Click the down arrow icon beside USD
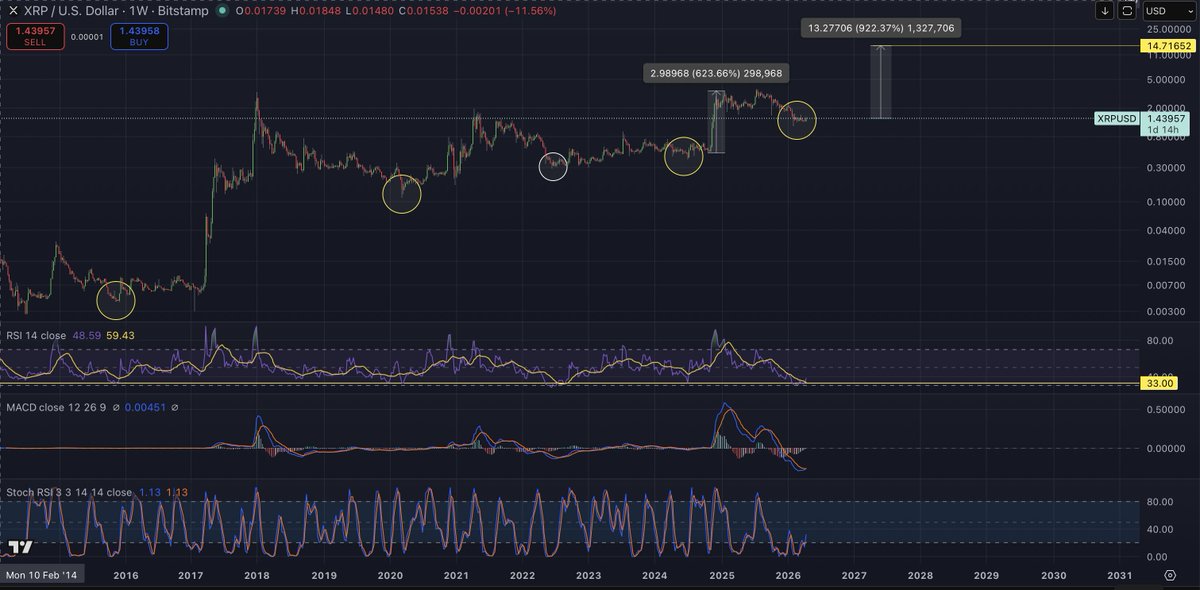1200x590 pixels. 1106,11
